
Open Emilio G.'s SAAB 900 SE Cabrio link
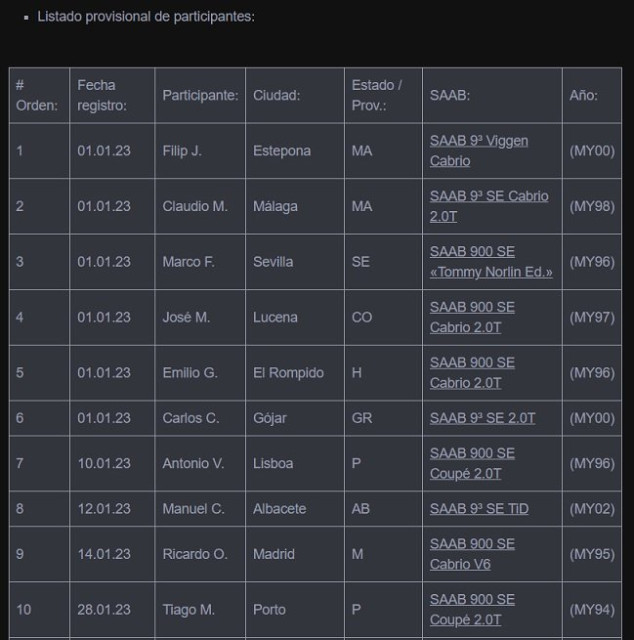tap(472, 373)
